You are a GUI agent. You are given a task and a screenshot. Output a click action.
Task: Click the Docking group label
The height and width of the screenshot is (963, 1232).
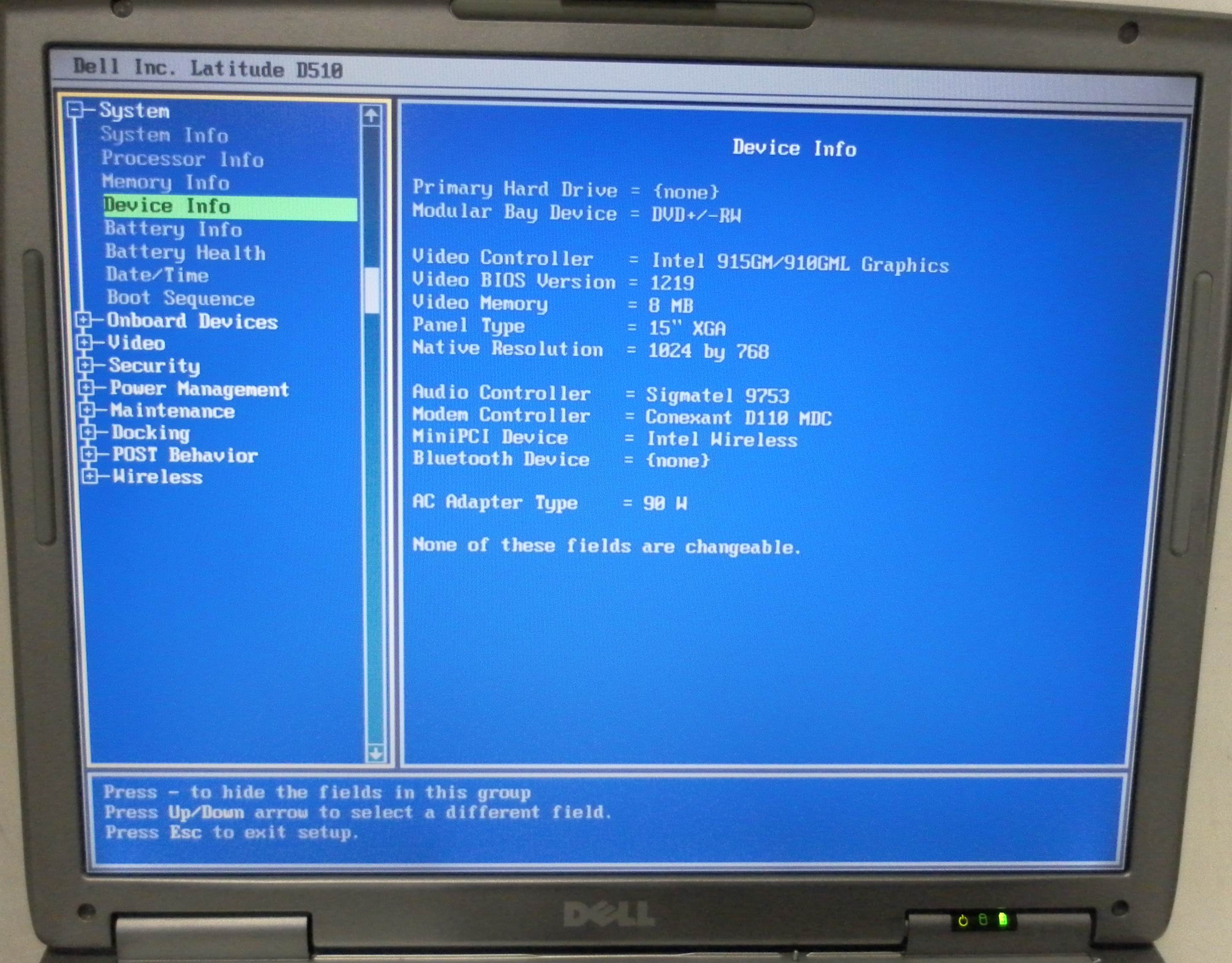tap(150, 433)
